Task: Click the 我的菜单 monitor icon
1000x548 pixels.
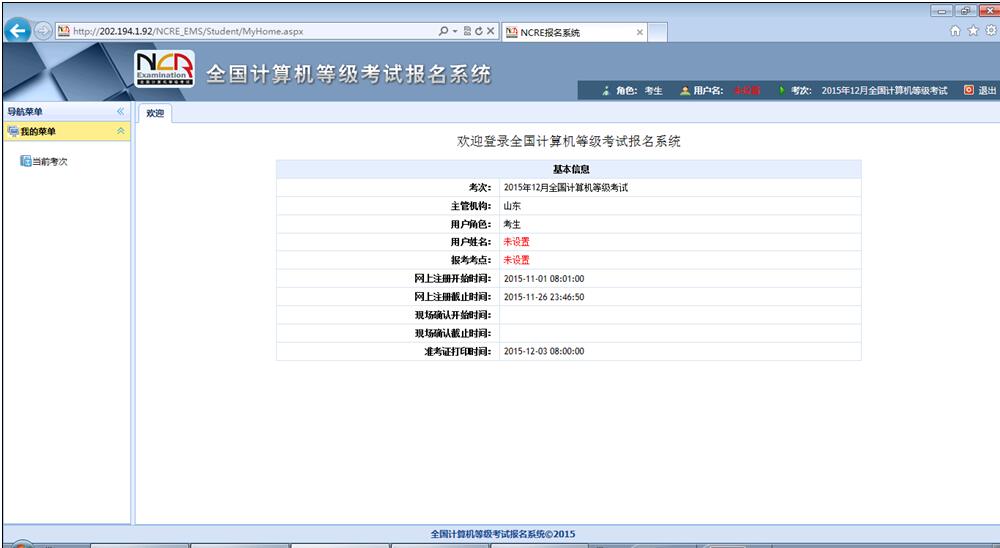Action: pos(13,131)
